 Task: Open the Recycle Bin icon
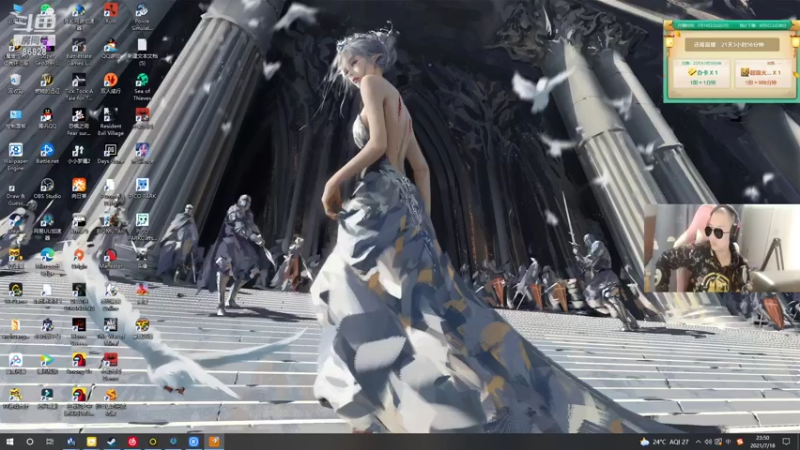[15, 80]
